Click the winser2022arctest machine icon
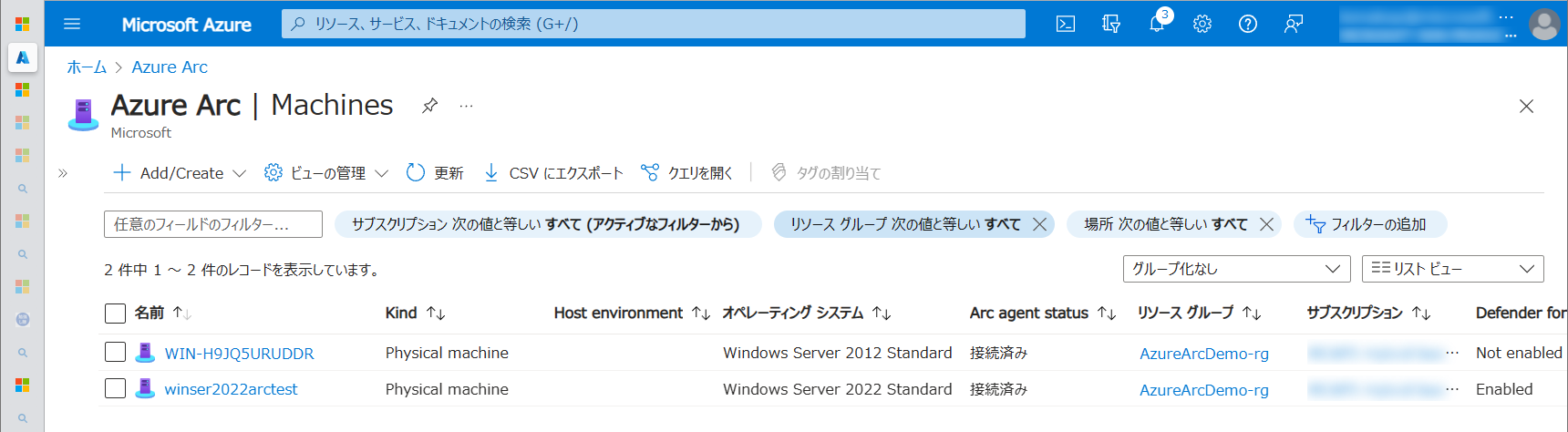Viewport: 1568px width, 432px height. click(x=145, y=389)
